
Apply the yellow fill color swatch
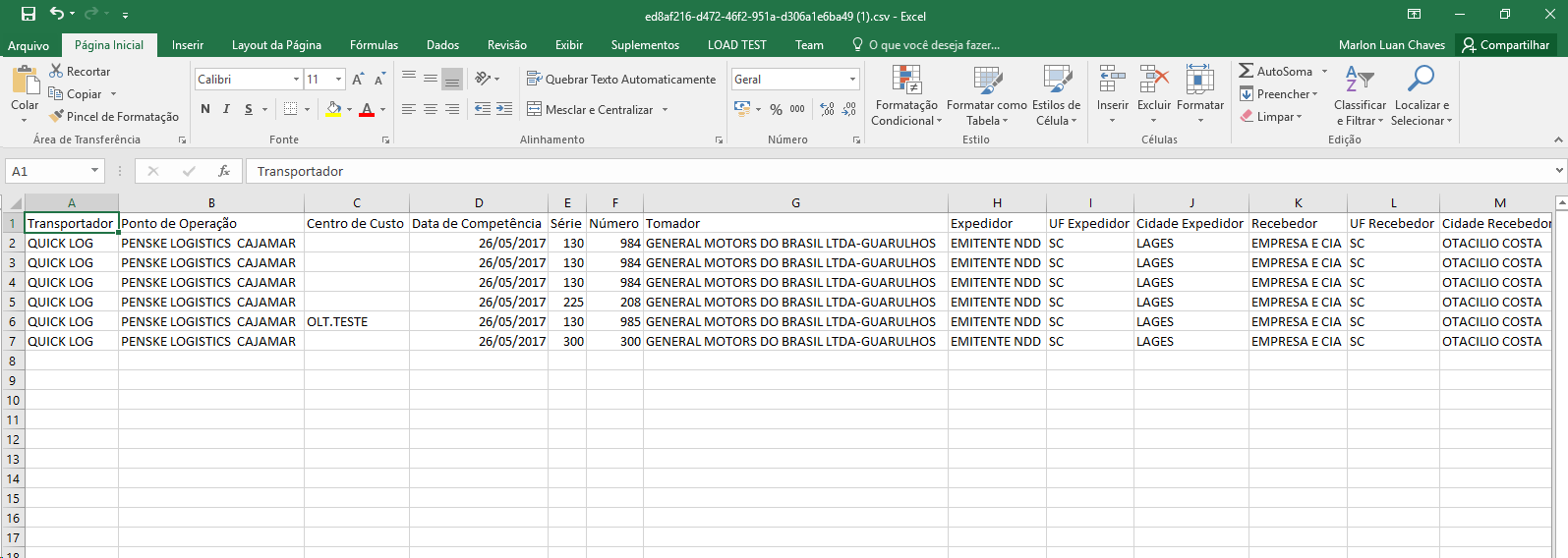coord(333,109)
